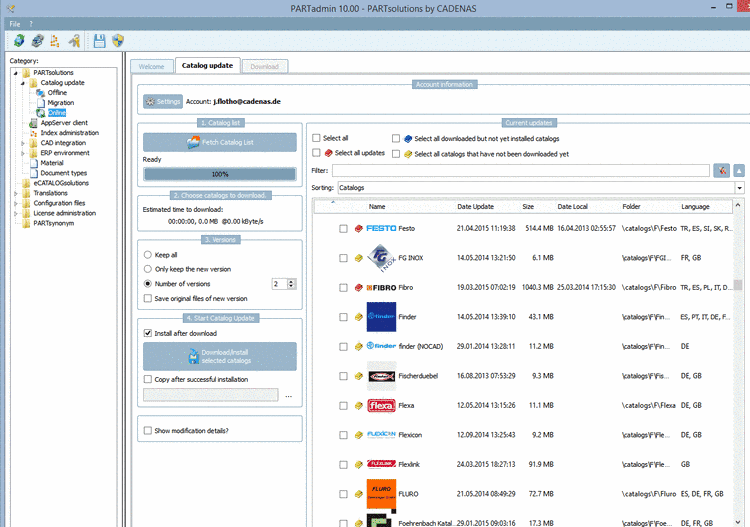The width and height of the screenshot is (750, 527).
Task: Click the red icon beside Select all updates
Action: 328,153
